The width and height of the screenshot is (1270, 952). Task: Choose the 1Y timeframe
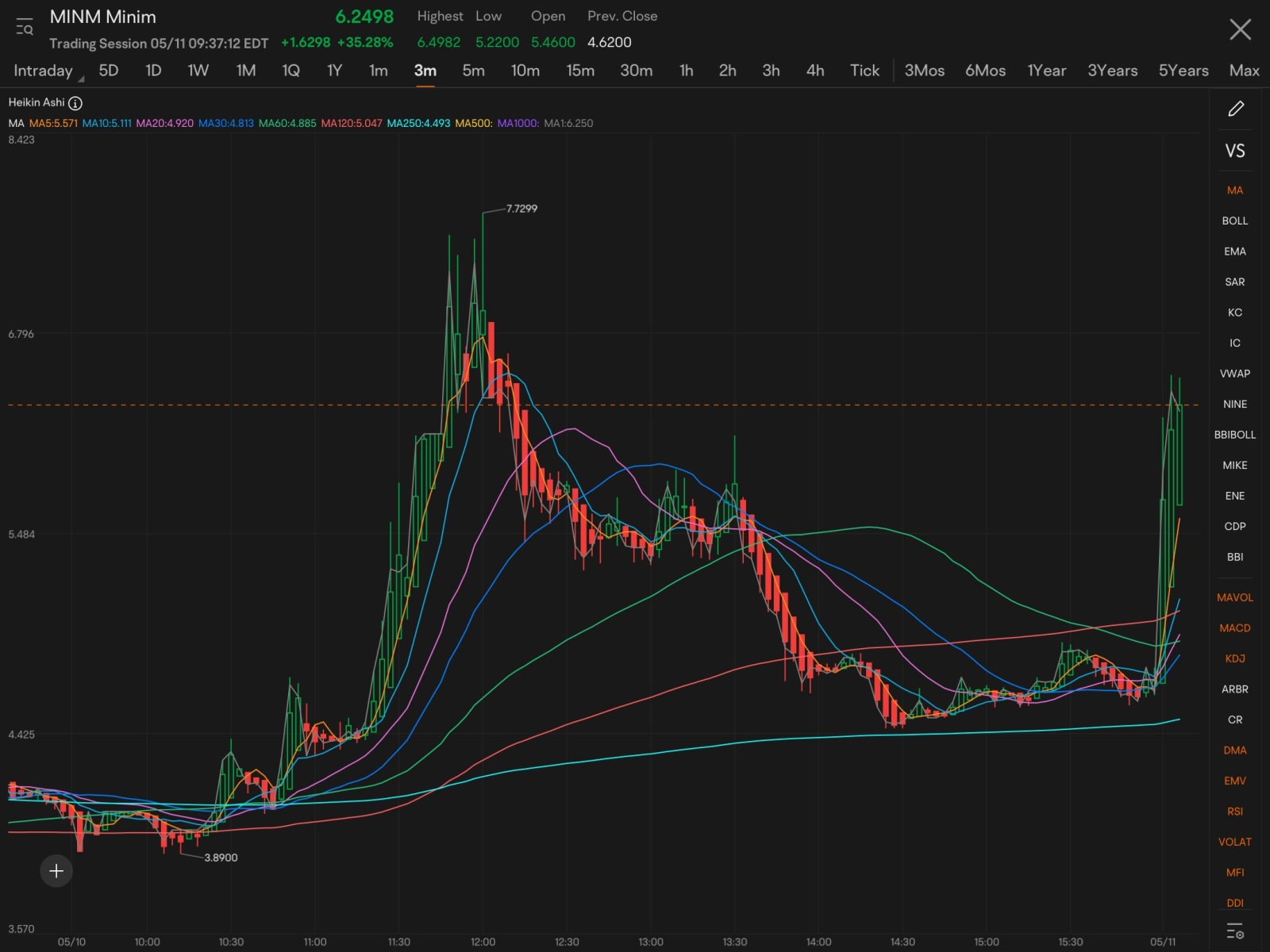coord(335,71)
